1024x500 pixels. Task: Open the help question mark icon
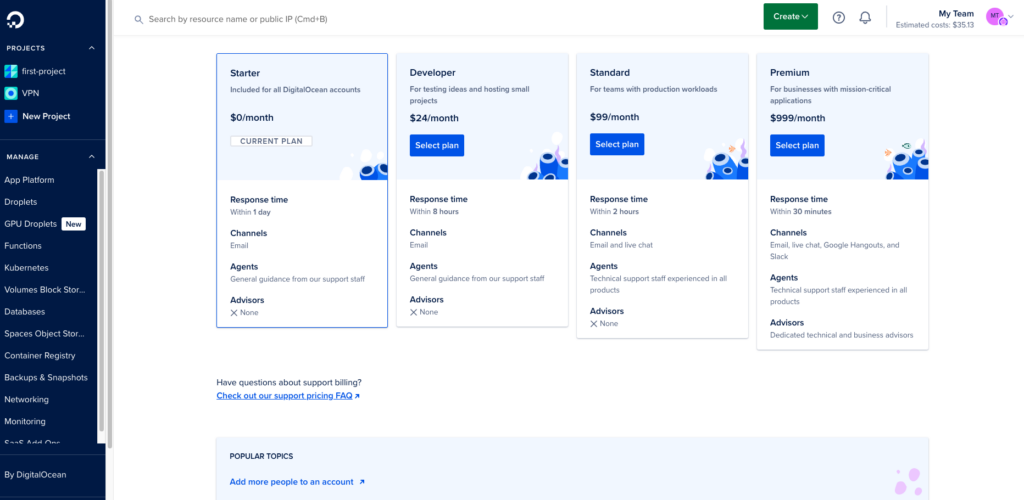point(839,18)
